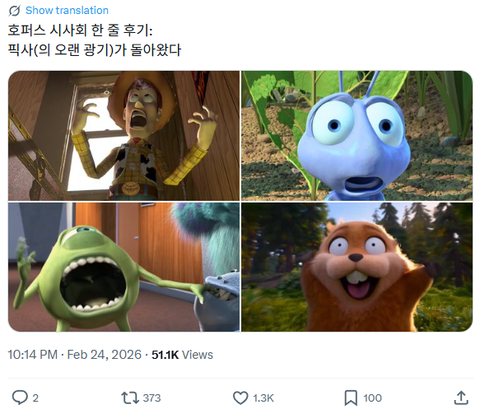Click the 10:14 PM timestamp
Screen dimensions: 480x414
pyautogui.click(x=33, y=355)
